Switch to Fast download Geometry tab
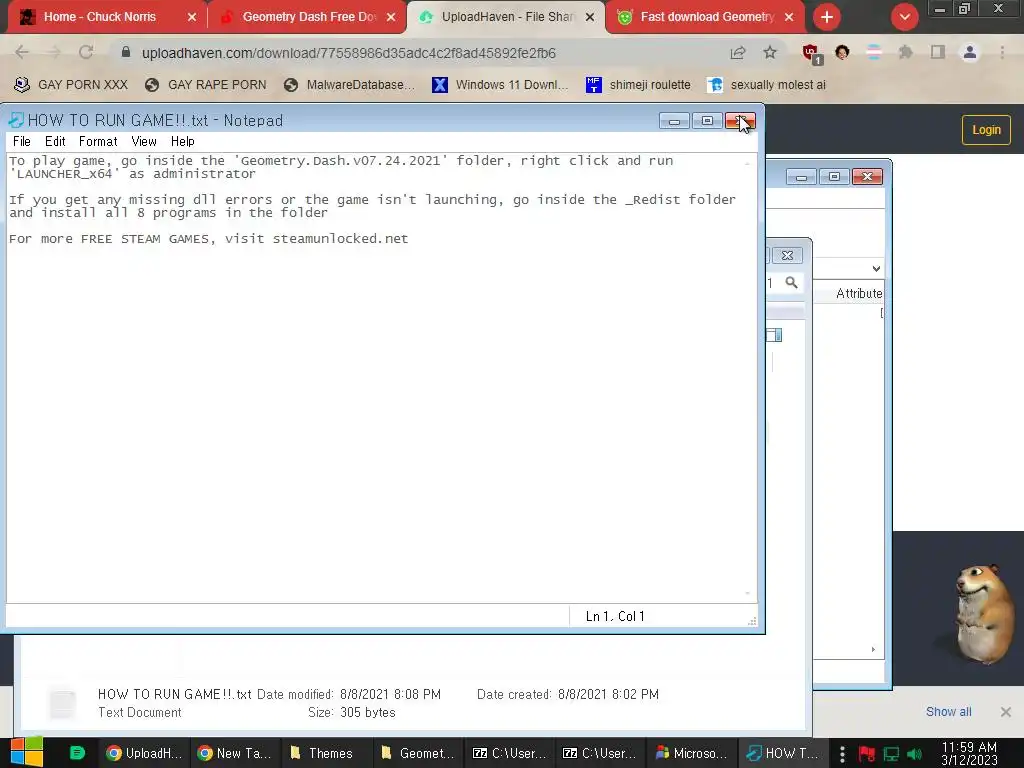Viewport: 1024px width, 768px height. point(705,17)
